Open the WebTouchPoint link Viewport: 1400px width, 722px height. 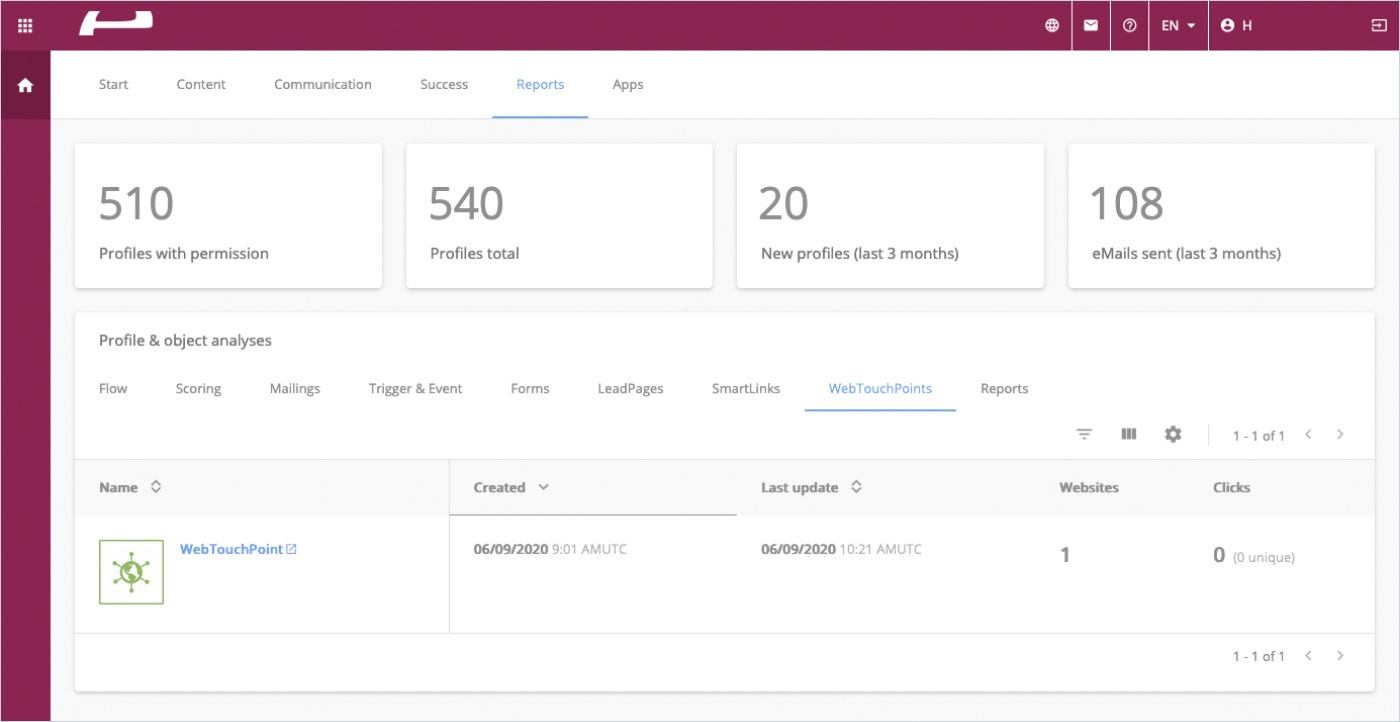tap(231, 549)
